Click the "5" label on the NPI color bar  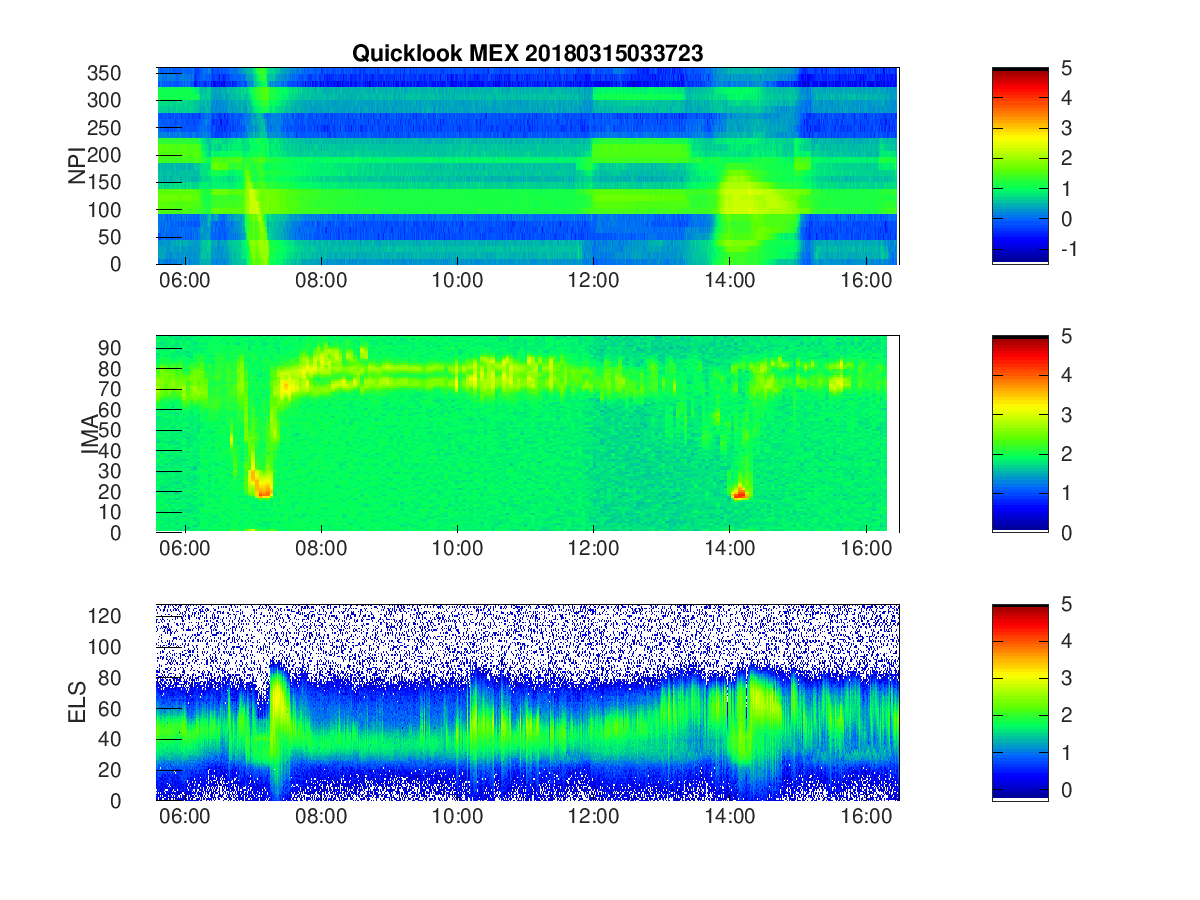click(1067, 68)
